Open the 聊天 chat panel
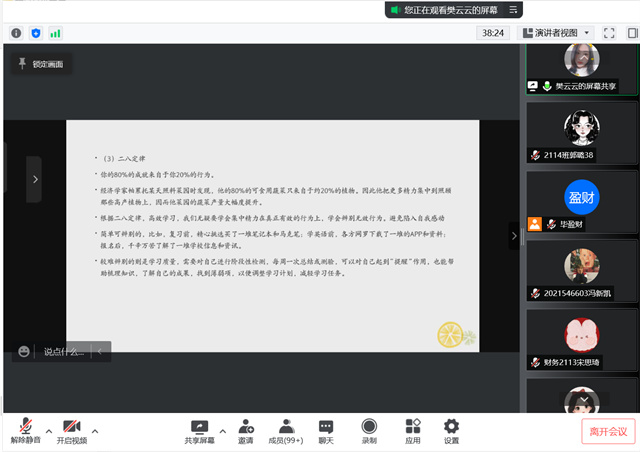 [326, 432]
